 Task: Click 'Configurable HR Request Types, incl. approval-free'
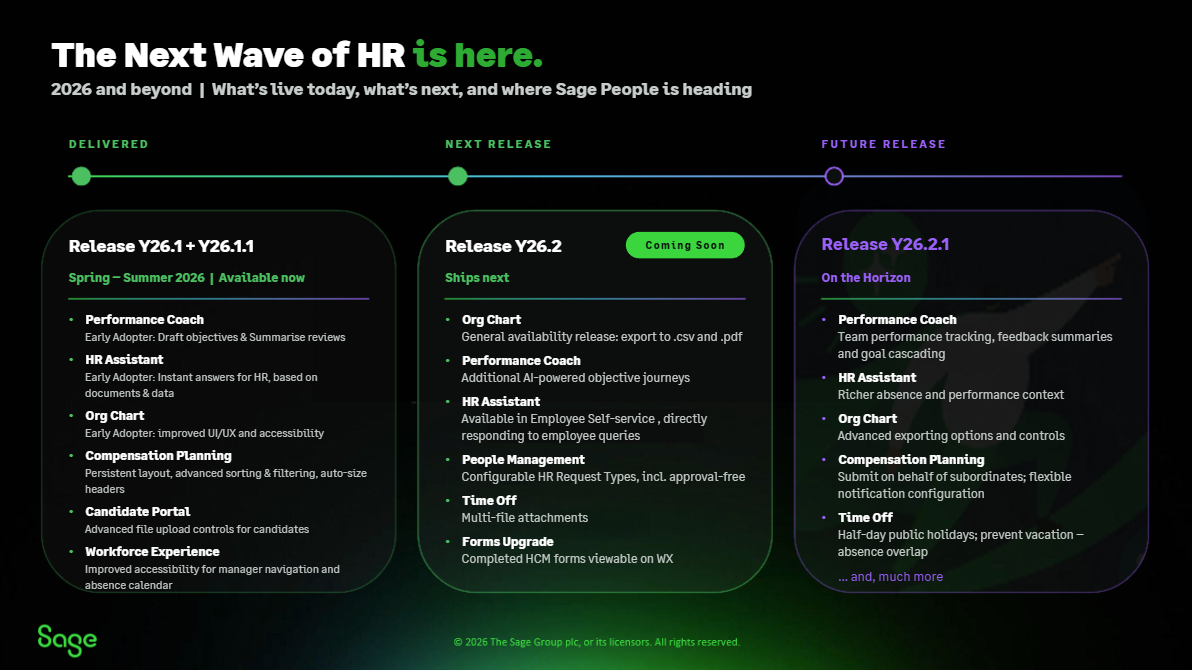click(x=603, y=477)
